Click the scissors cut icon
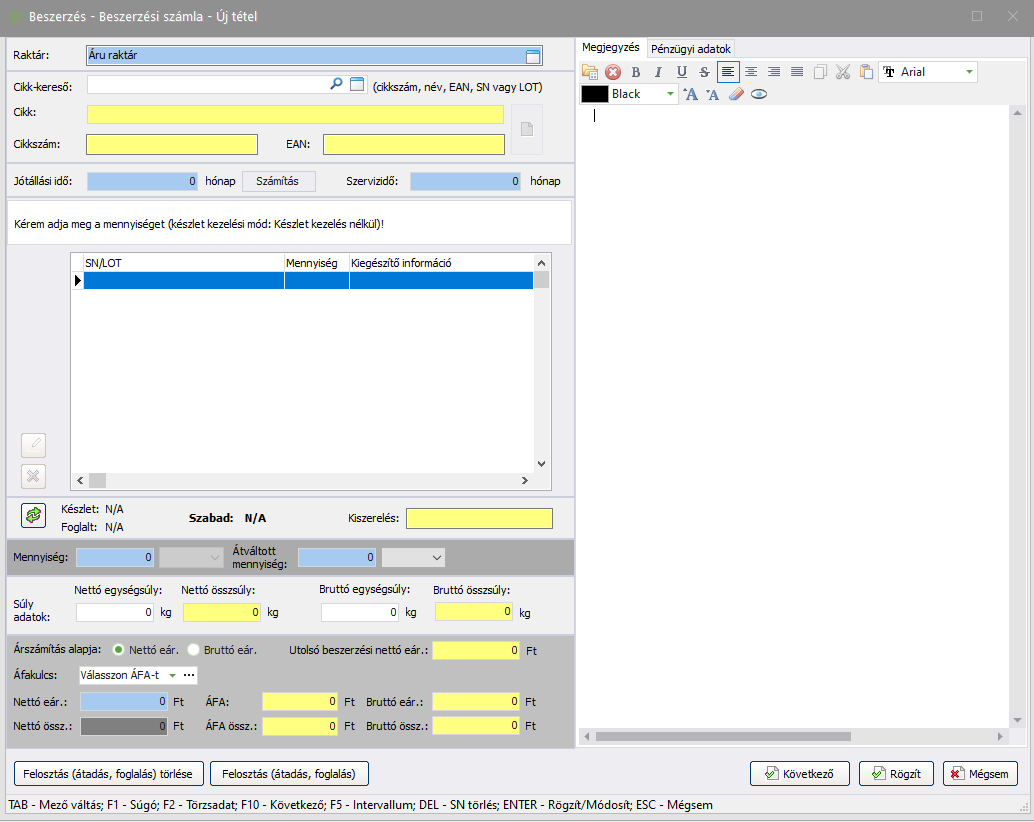This screenshot has height=822, width=1034. tap(842, 72)
